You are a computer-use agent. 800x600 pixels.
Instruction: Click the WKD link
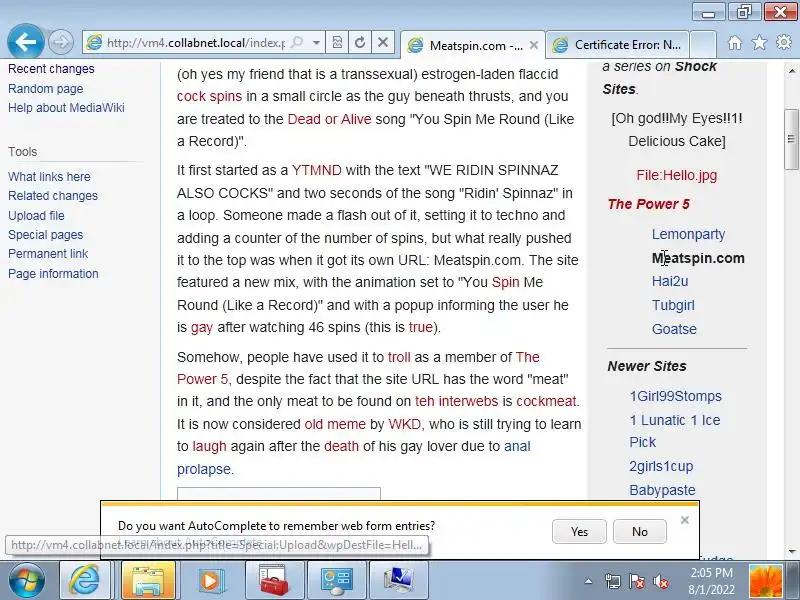pyautogui.click(x=406, y=424)
